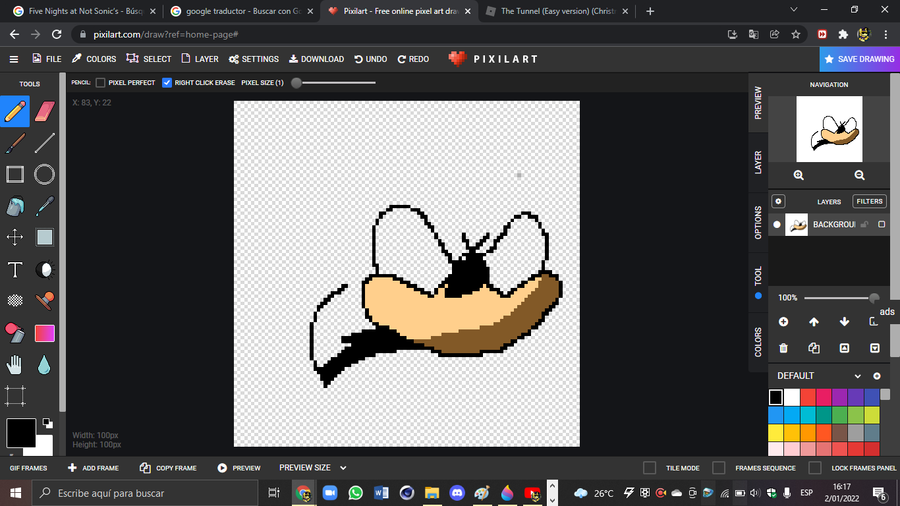900x506 pixels.
Task: Switch to the Preview side tab
Action: 758,103
